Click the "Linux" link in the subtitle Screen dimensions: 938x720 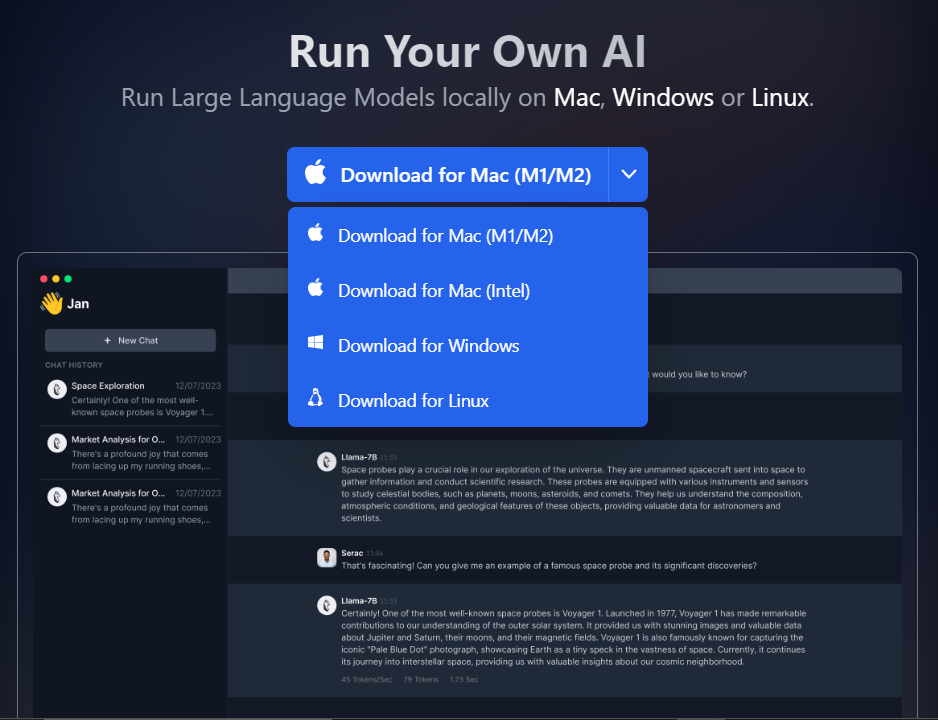coord(779,98)
